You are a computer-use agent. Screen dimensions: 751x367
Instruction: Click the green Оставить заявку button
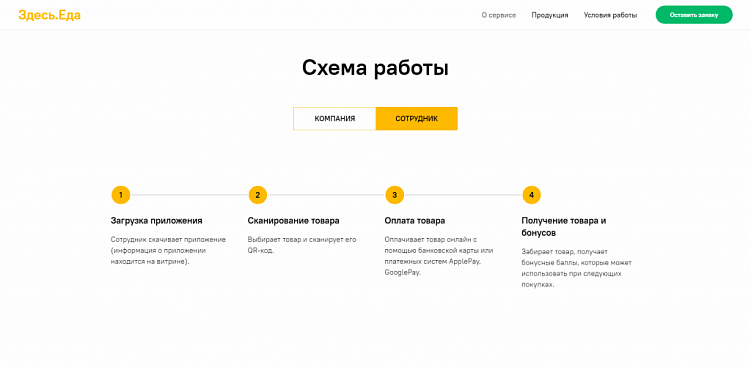click(x=694, y=15)
